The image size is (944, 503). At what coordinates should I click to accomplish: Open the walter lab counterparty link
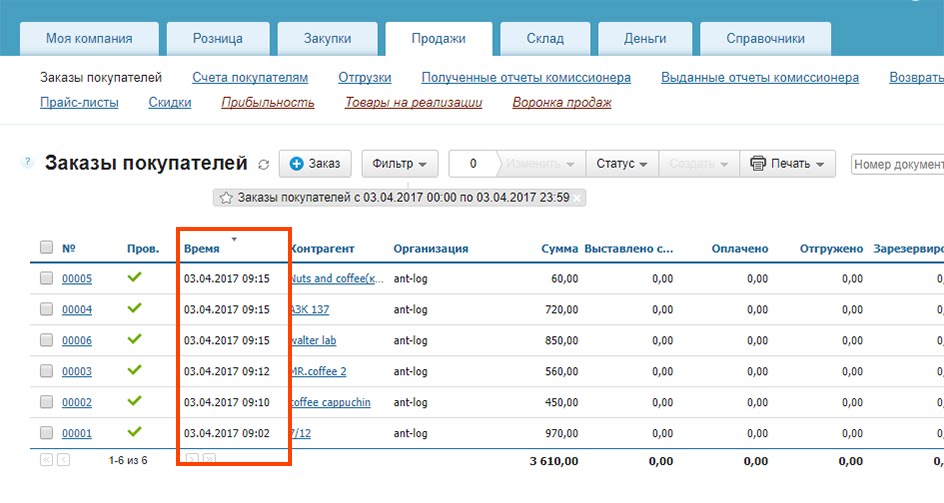(314, 340)
